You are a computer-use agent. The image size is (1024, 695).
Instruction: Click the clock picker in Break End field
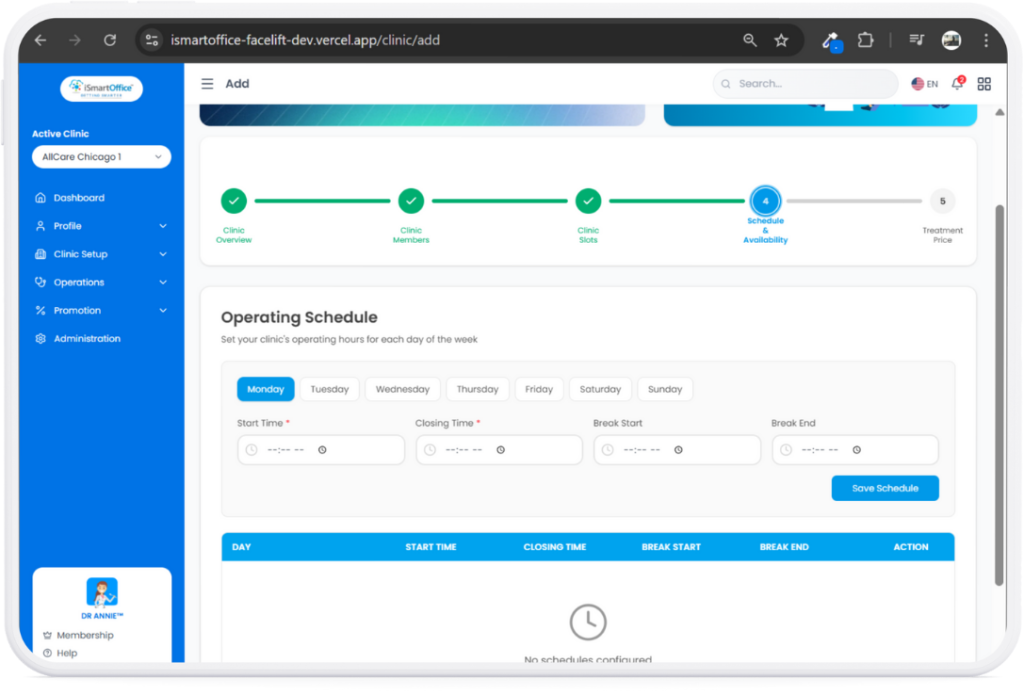(x=857, y=450)
